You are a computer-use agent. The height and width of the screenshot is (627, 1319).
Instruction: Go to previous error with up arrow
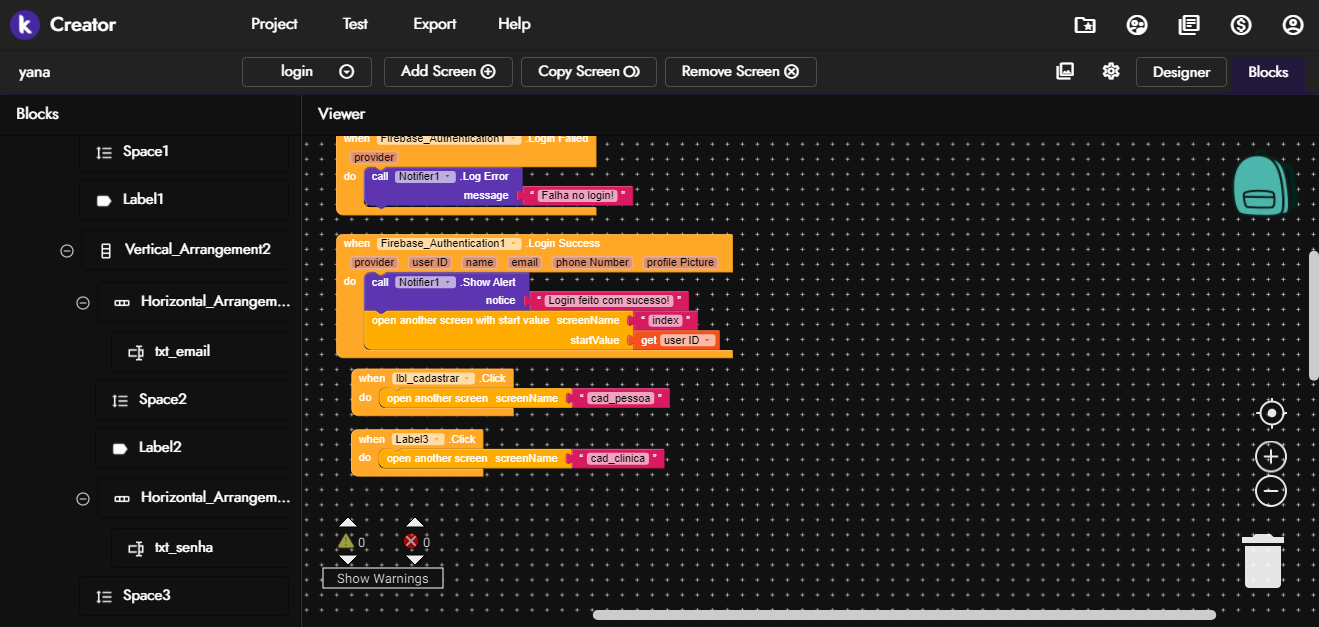tap(415, 522)
